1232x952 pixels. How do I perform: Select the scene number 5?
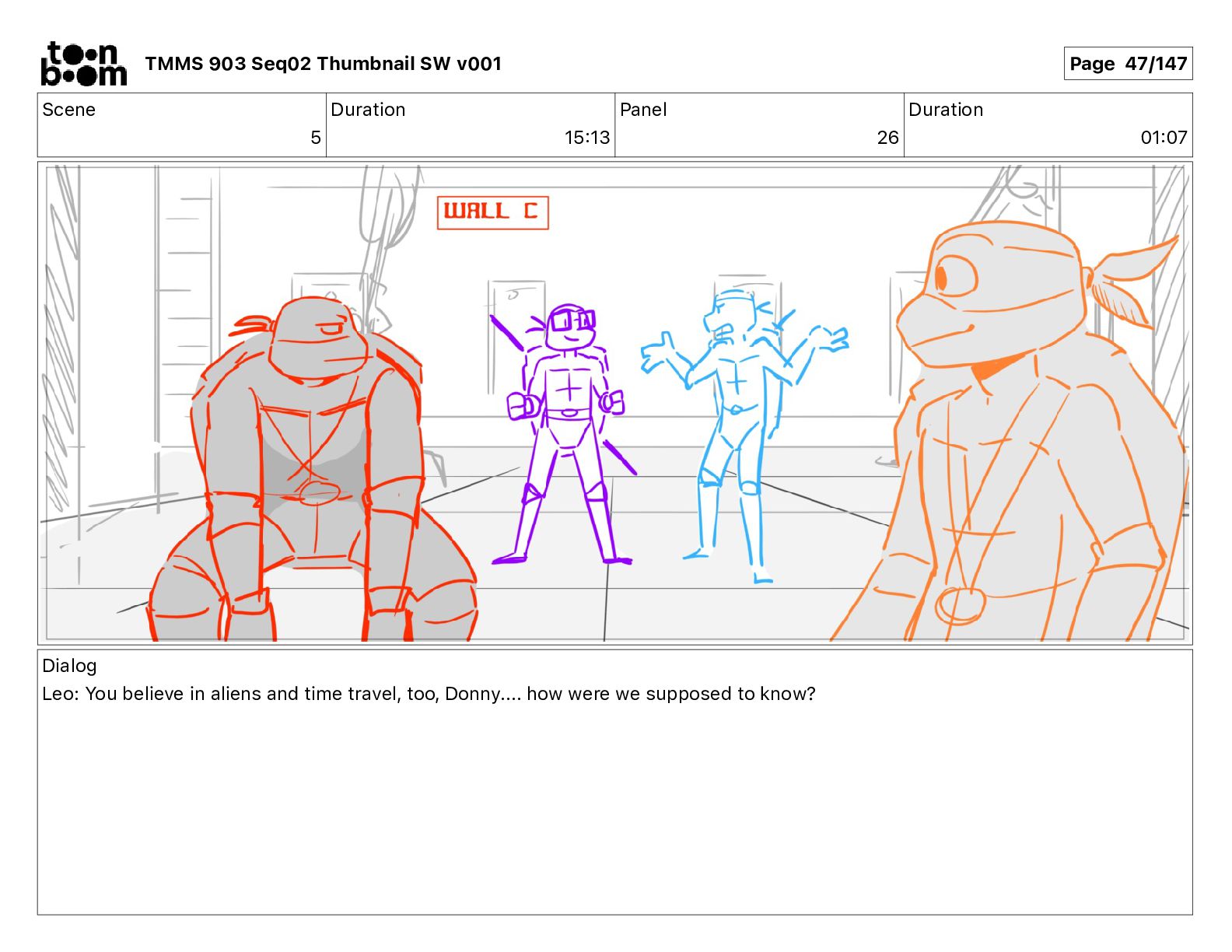click(x=316, y=138)
